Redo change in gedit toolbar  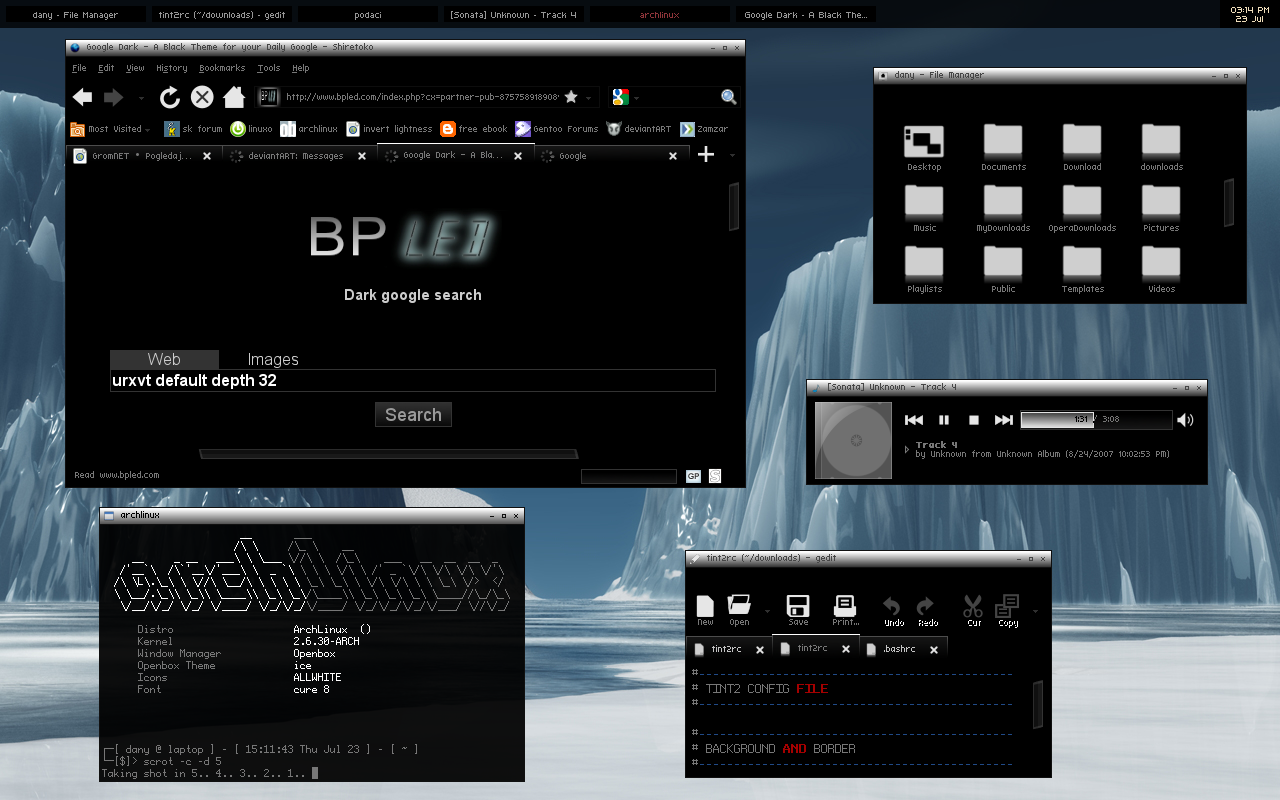(x=927, y=611)
